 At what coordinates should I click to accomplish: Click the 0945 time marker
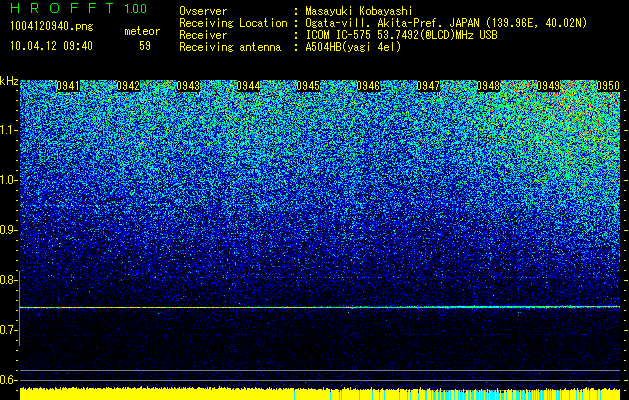(x=308, y=86)
